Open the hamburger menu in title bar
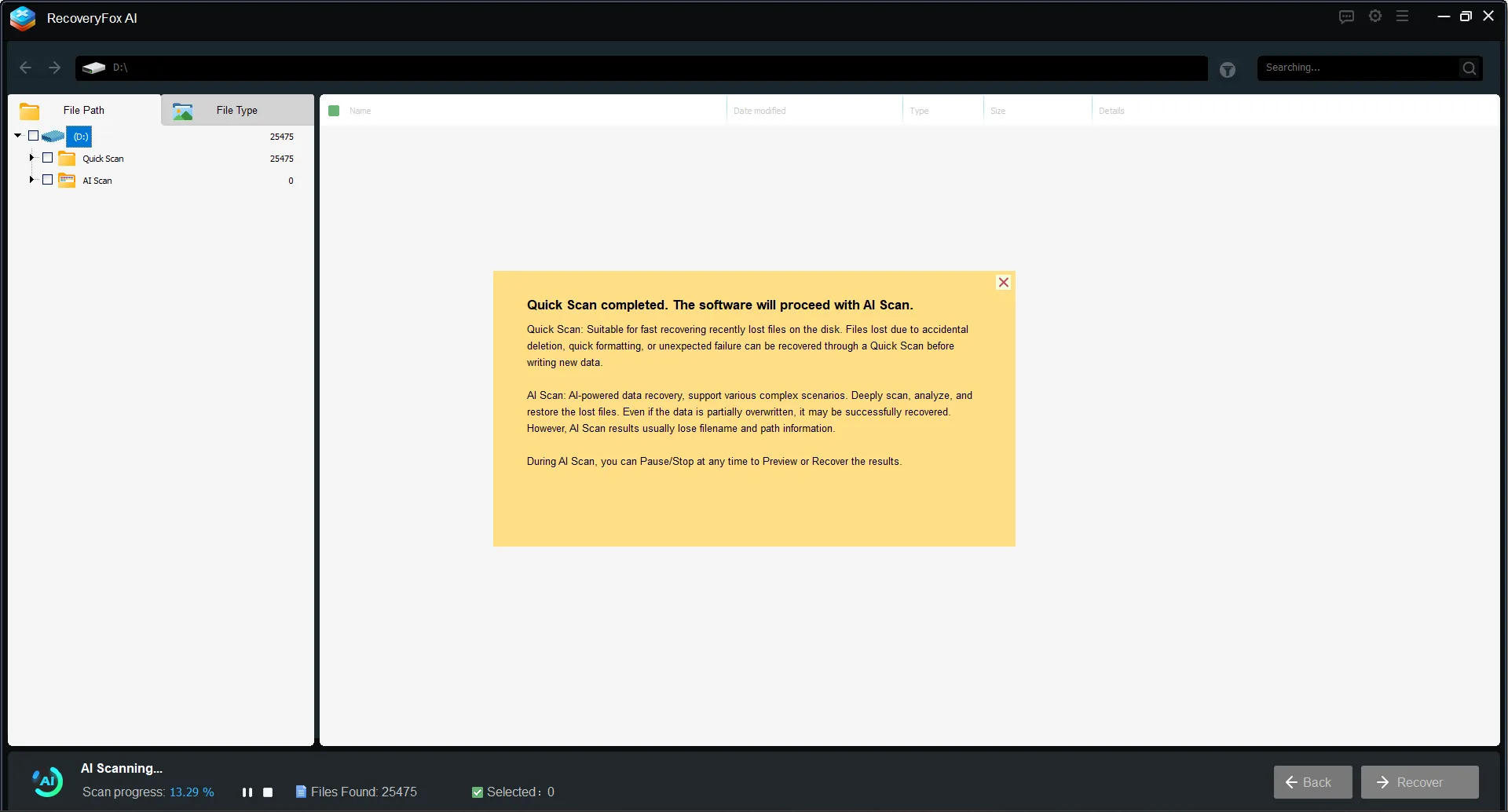This screenshot has width=1508, height=812. coord(1403,16)
